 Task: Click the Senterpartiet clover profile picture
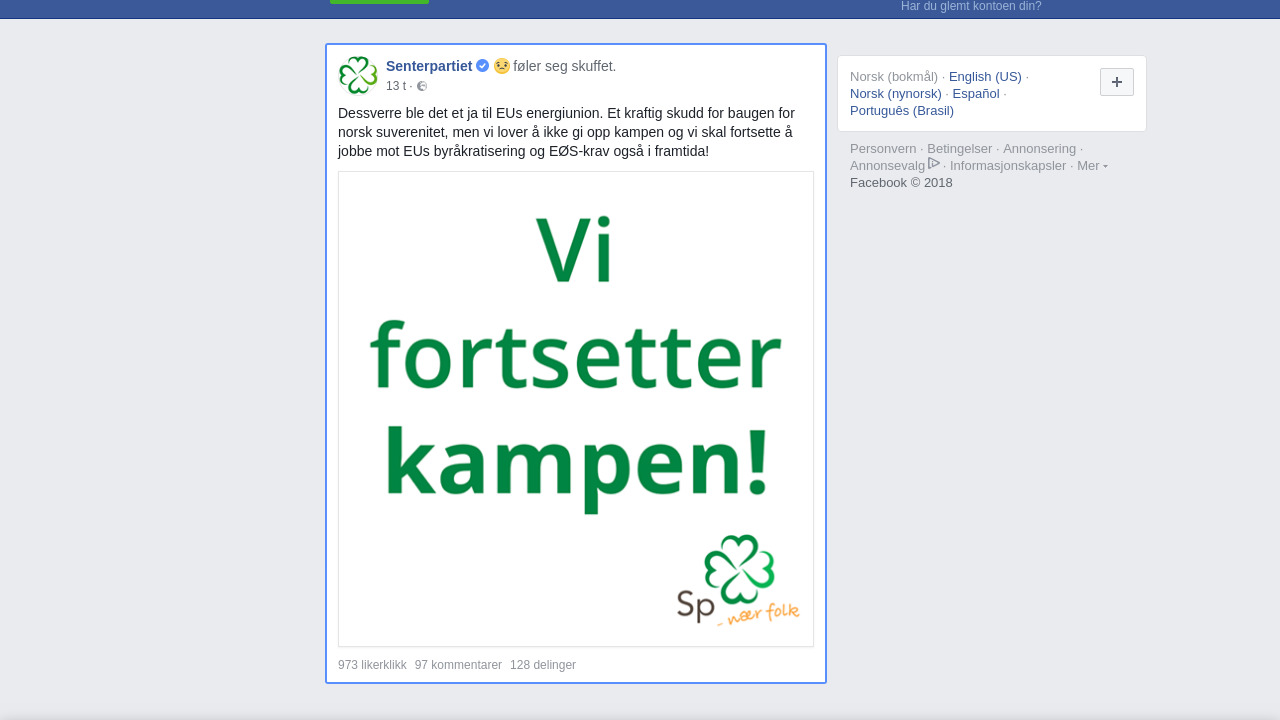358,75
